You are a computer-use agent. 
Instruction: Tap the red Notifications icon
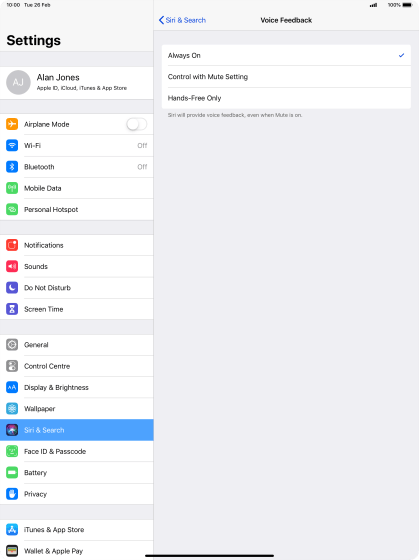coord(12,245)
